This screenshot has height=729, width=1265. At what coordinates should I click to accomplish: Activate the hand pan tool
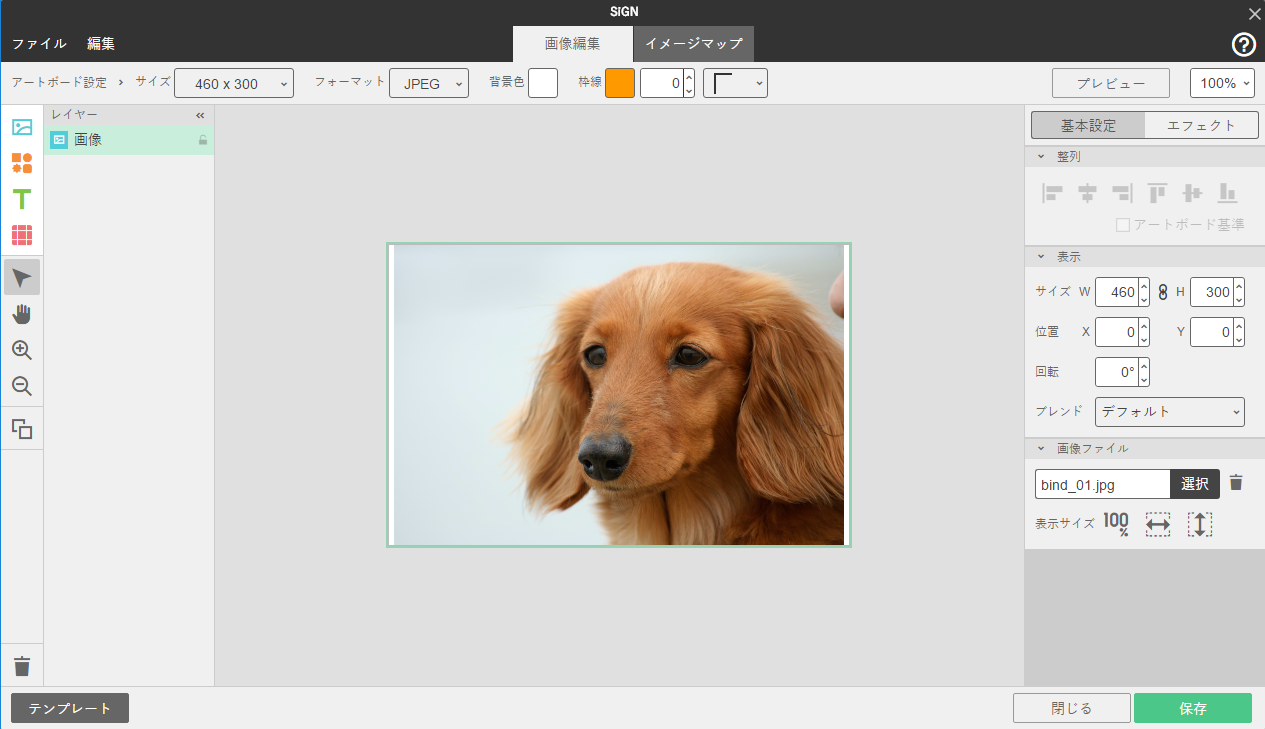[x=22, y=314]
